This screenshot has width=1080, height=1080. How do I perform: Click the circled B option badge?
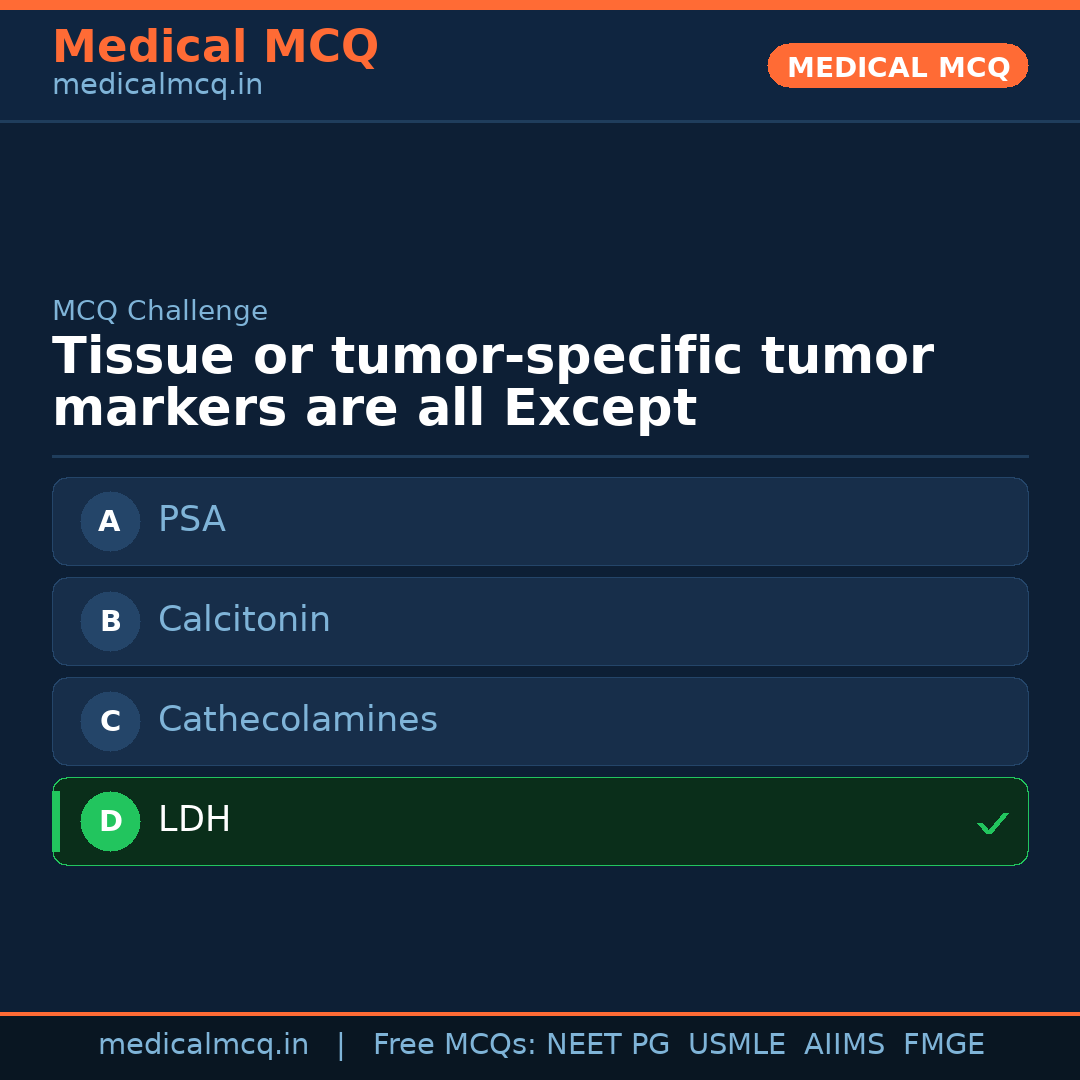point(110,621)
